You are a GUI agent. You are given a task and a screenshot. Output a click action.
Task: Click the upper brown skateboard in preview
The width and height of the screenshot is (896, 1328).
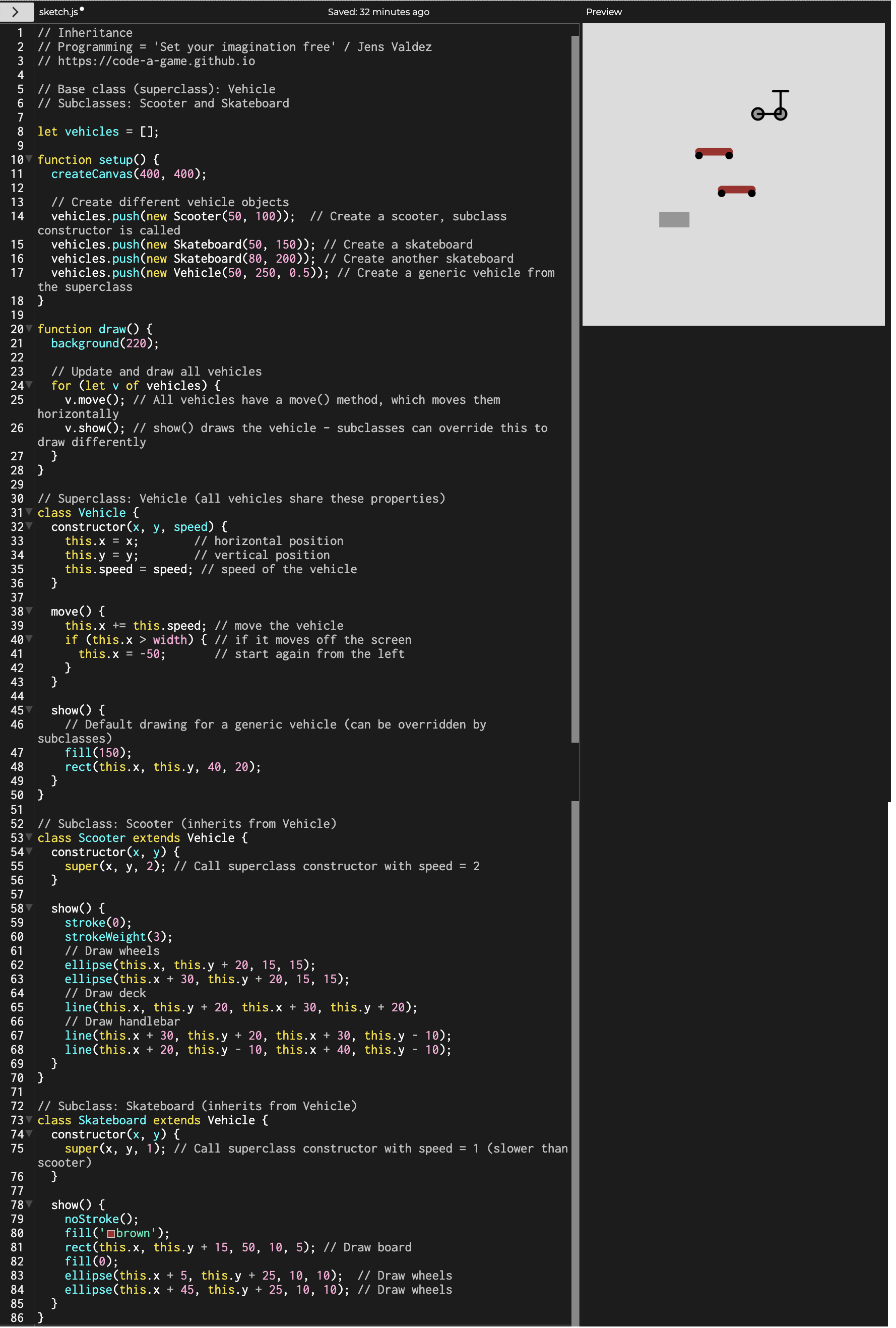pyautogui.click(x=713, y=153)
